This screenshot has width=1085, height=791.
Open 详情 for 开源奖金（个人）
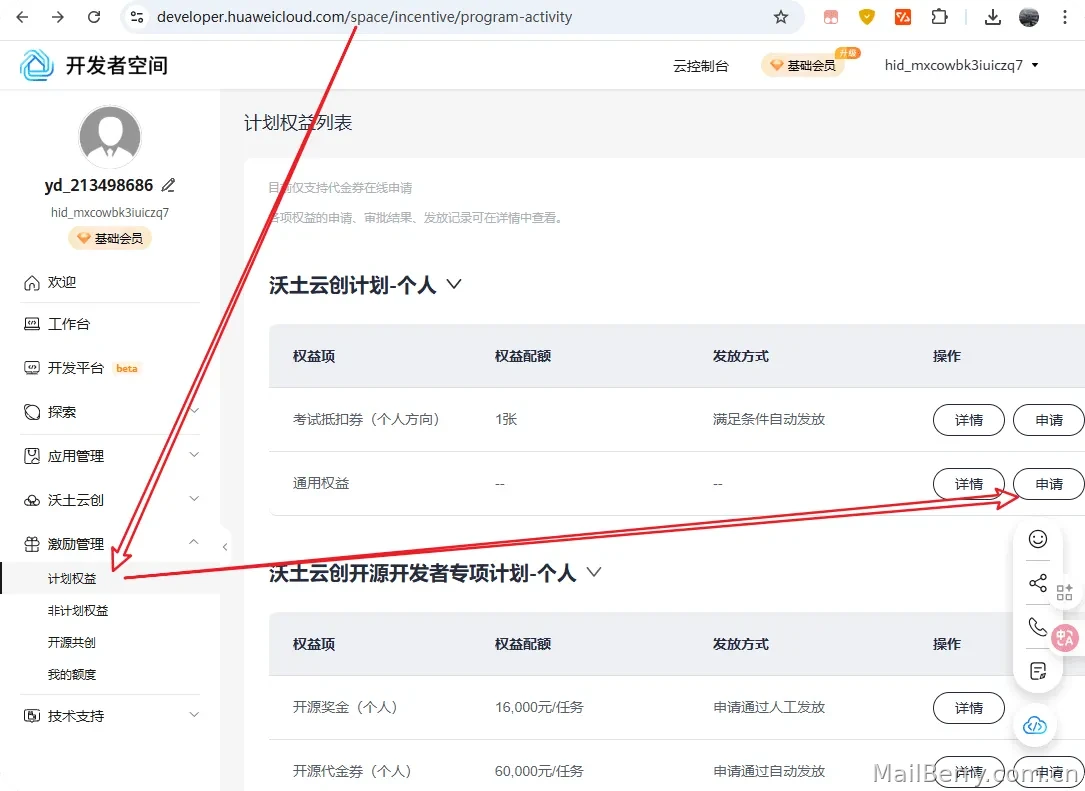pos(969,708)
